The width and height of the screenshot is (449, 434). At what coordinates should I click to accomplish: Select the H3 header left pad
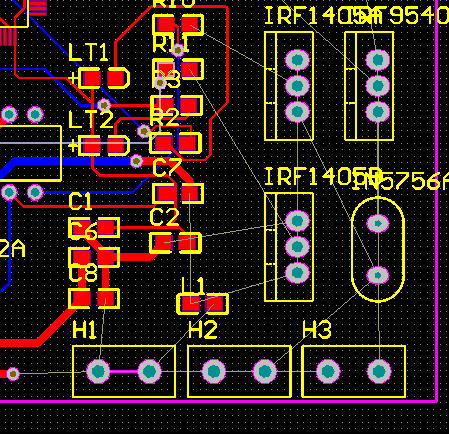pos(328,371)
